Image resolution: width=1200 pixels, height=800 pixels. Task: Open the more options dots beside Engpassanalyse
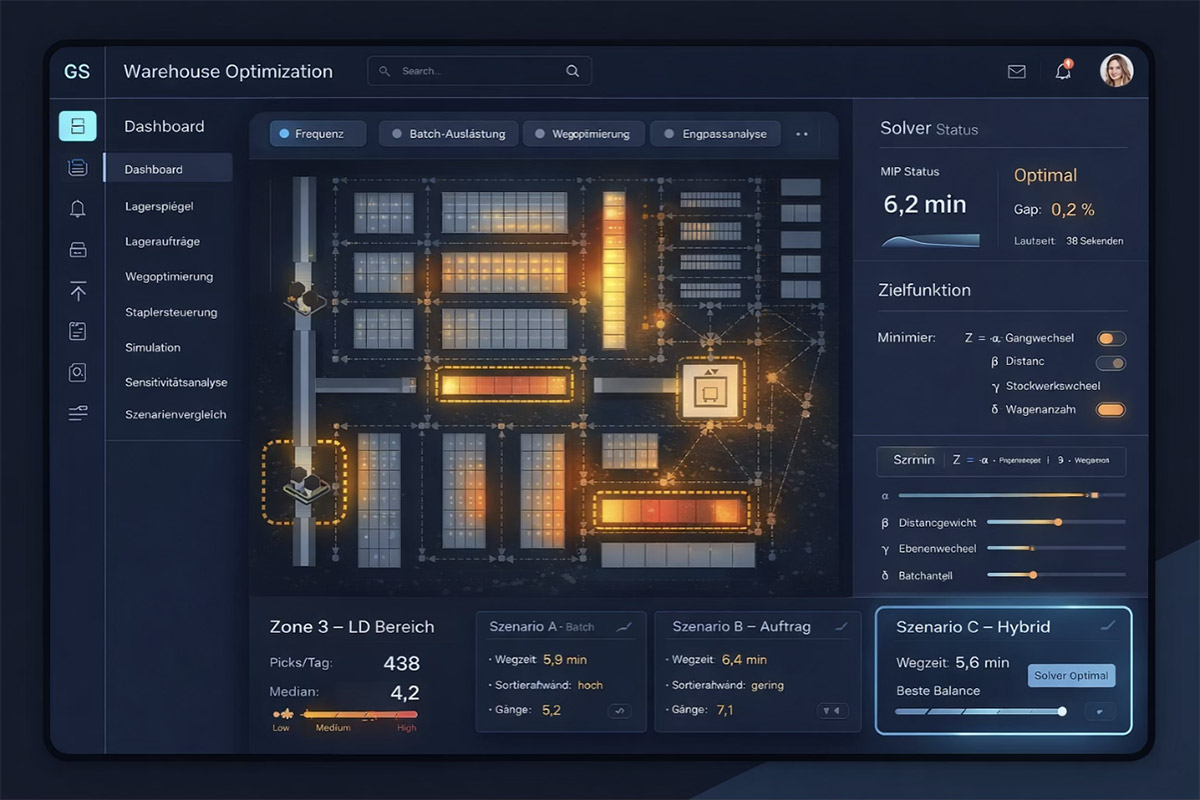pos(801,133)
